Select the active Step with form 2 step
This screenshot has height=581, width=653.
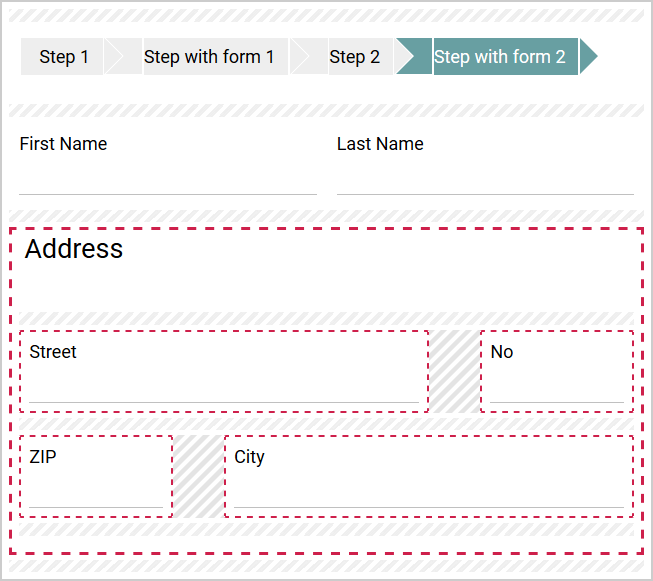coord(499,57)
